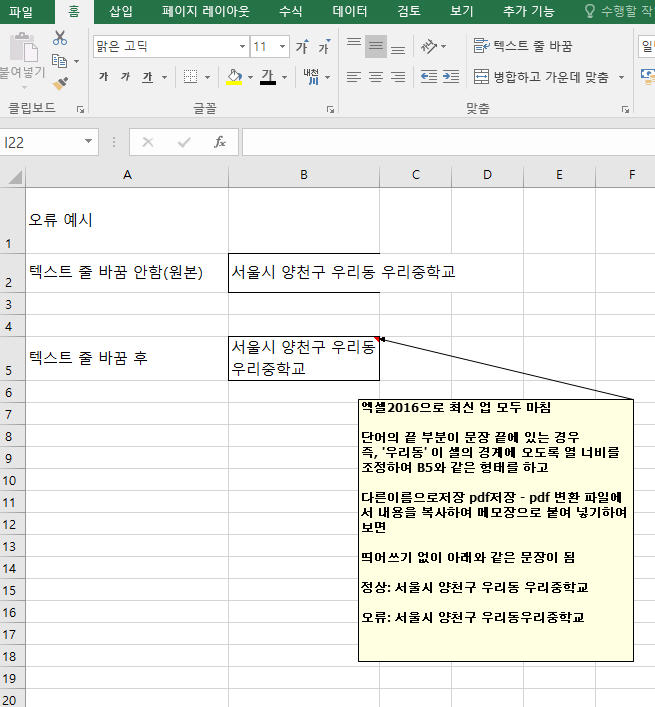
Task: Click the insert function fx icon
Action: (220, 142)
